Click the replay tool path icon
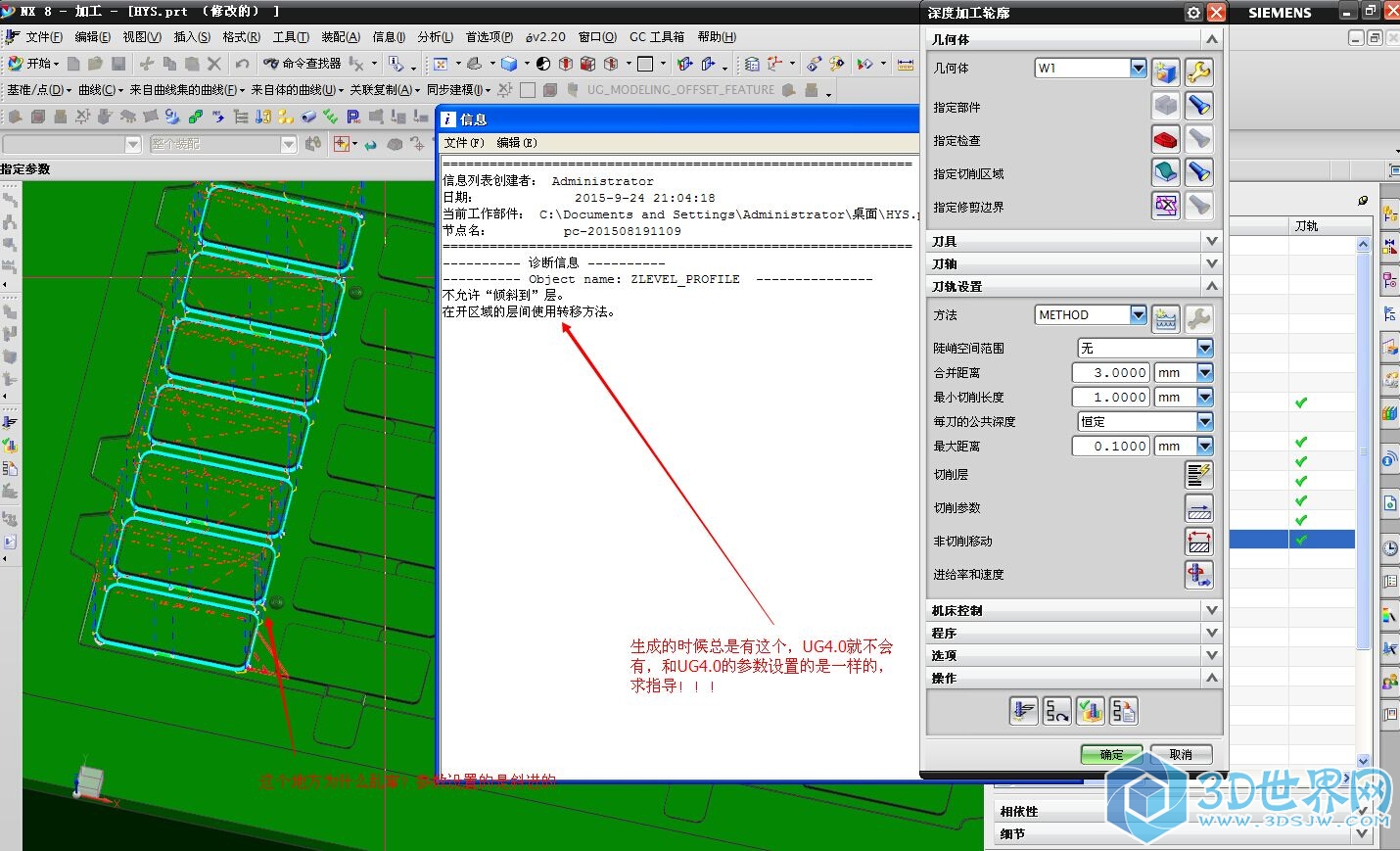The image size is (1400, 851). click(x=1057, y=711)
